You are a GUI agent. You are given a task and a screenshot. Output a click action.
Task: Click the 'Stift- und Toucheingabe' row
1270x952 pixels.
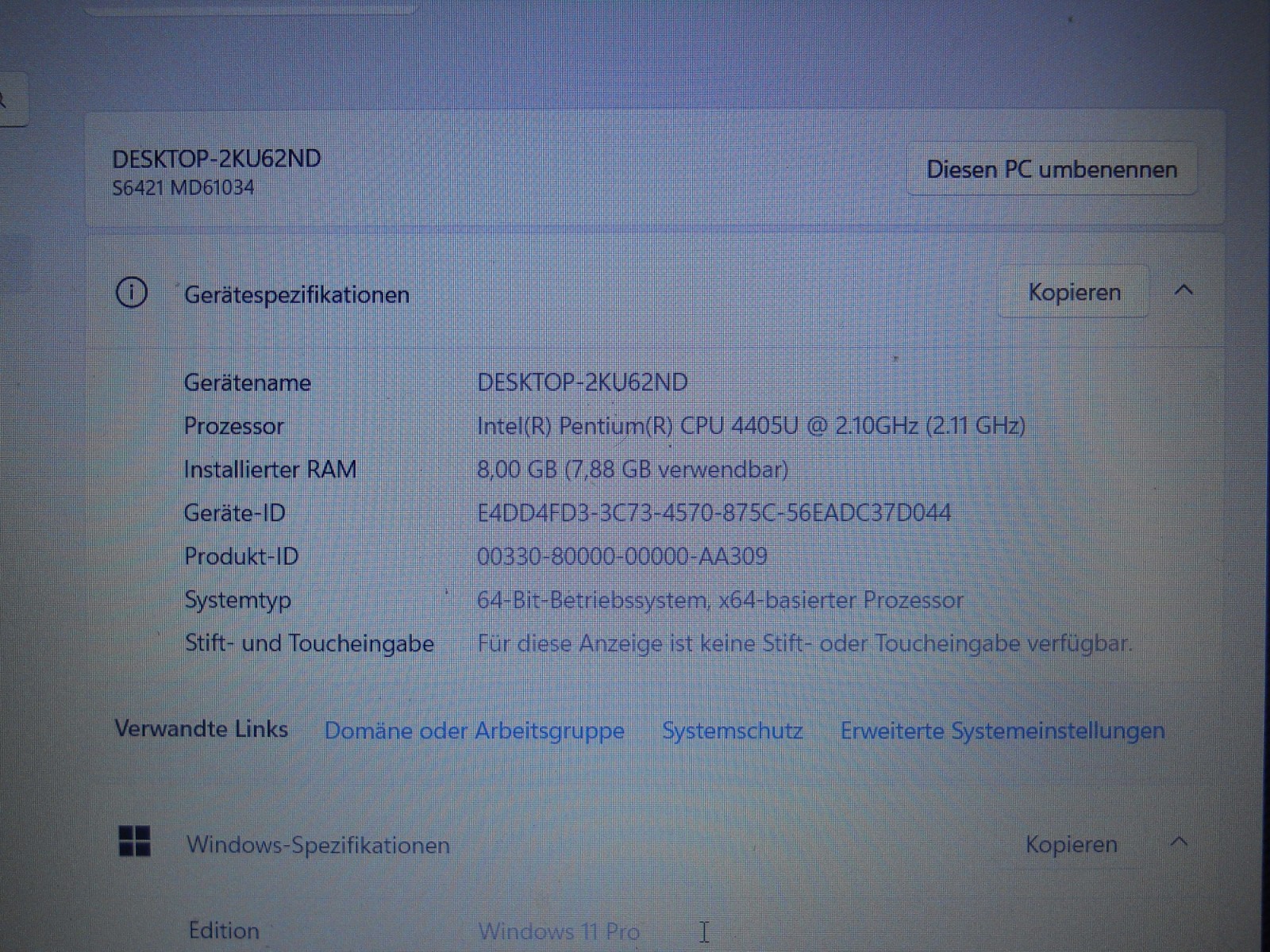tap(309, 643)
